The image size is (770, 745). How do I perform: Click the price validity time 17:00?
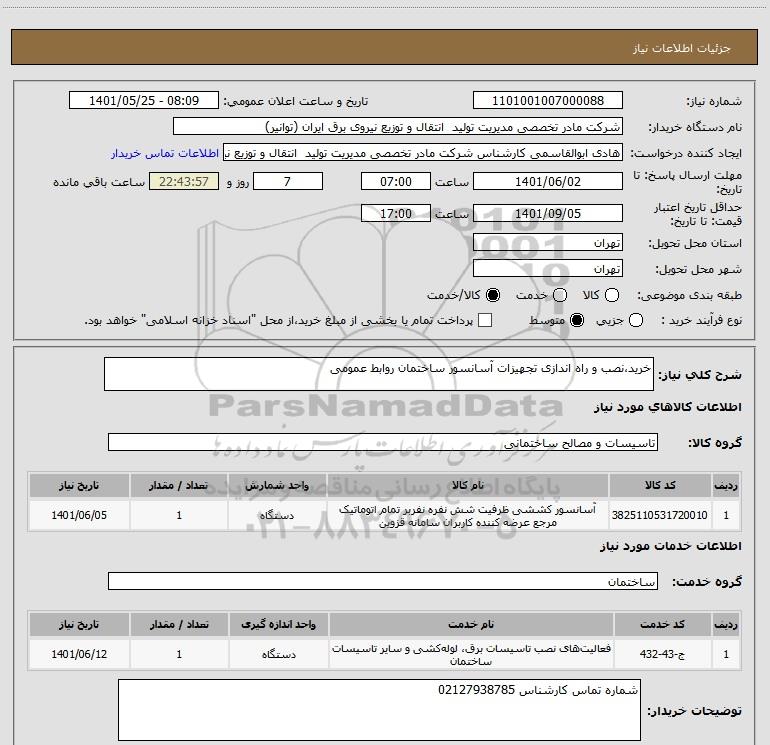pos(396,213)
